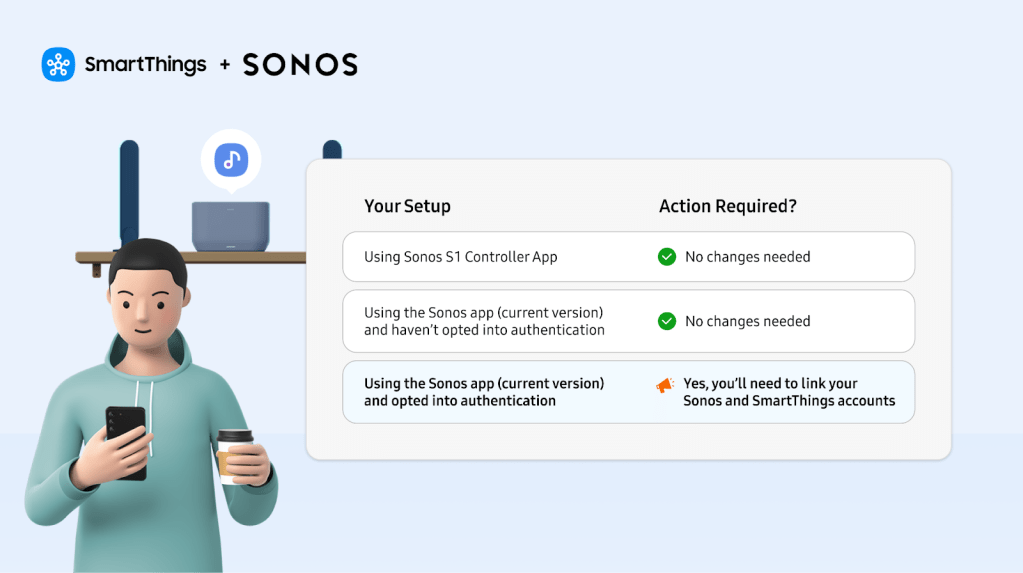This screenshot has width=1023, height=573.
Task: Click the "Your Setup" column heading
Action: 407,206
